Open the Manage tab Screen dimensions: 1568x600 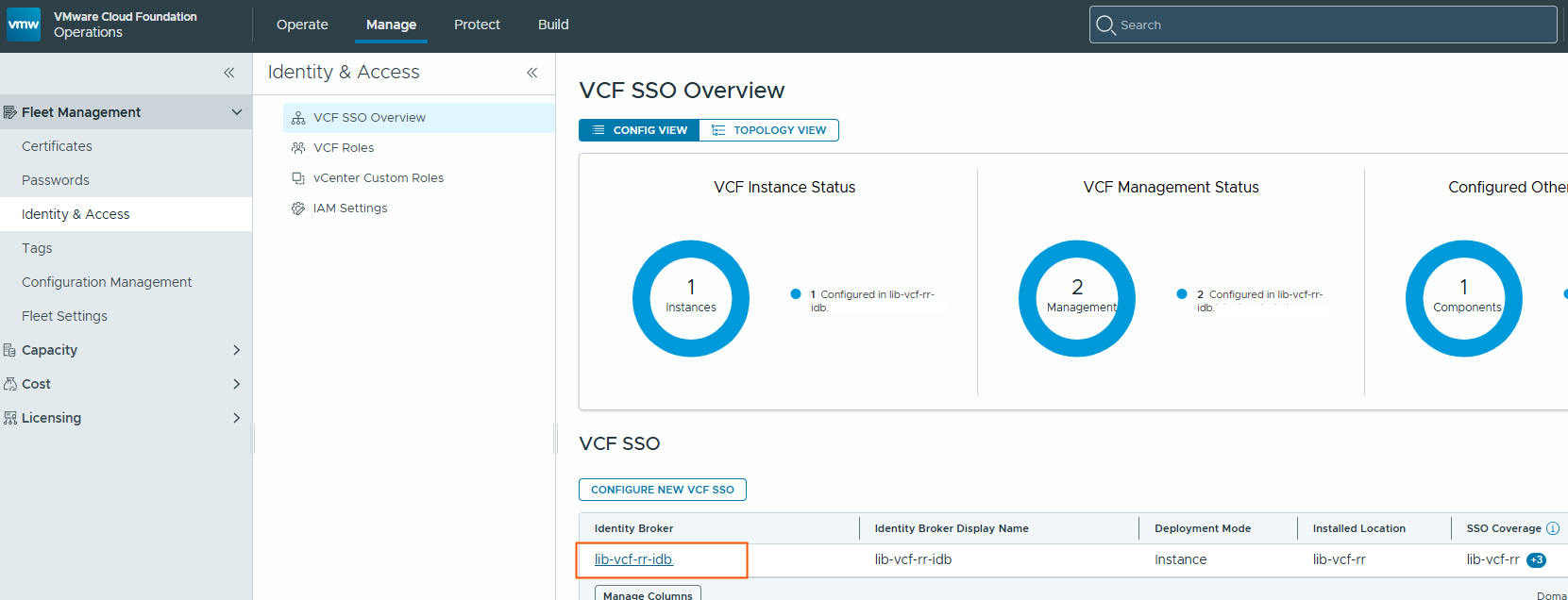391,25
